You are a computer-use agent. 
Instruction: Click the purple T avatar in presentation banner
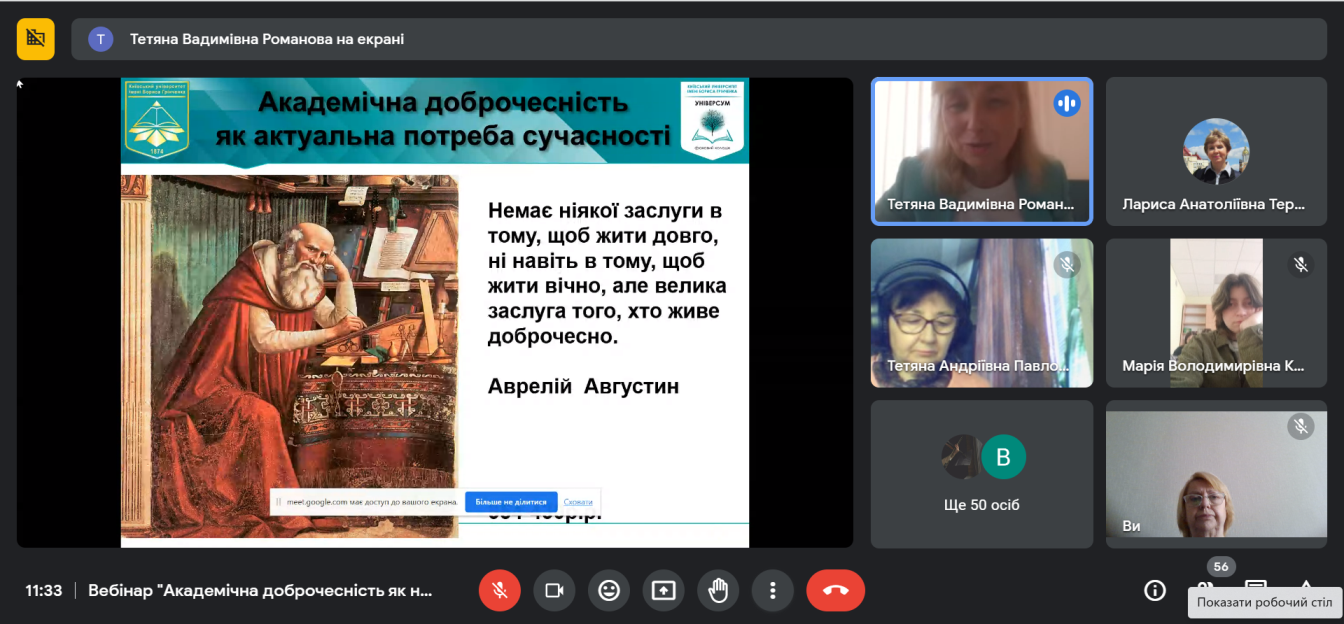click(100, 39)
